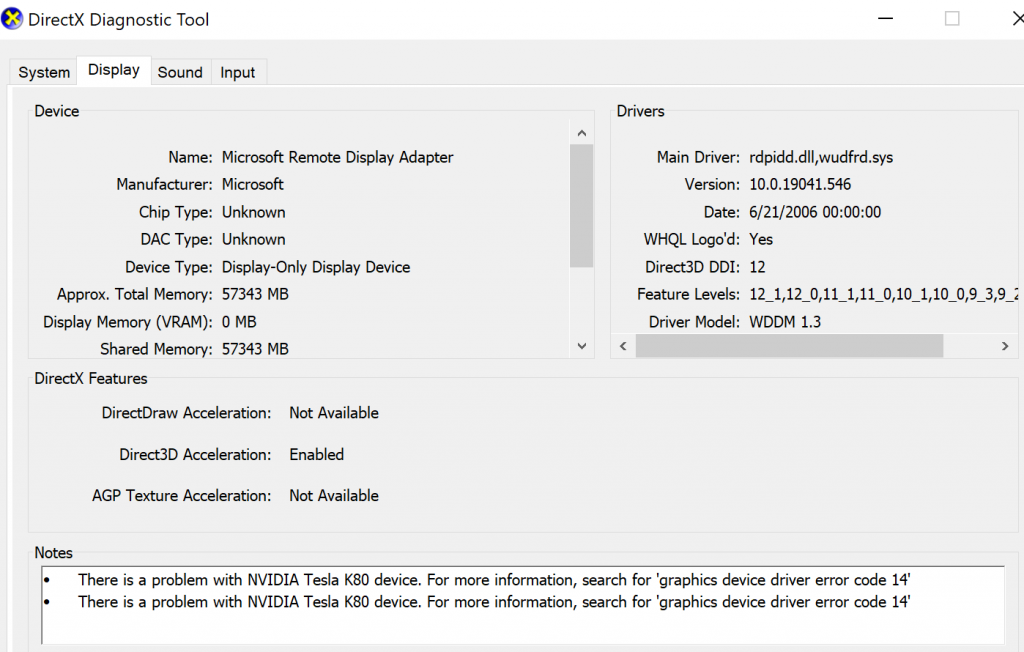The height and width of the screenshot is (652, 1024).
Task: Click the 'DirectDraw Acceleration:' label
Action: [x=186, y=413]
